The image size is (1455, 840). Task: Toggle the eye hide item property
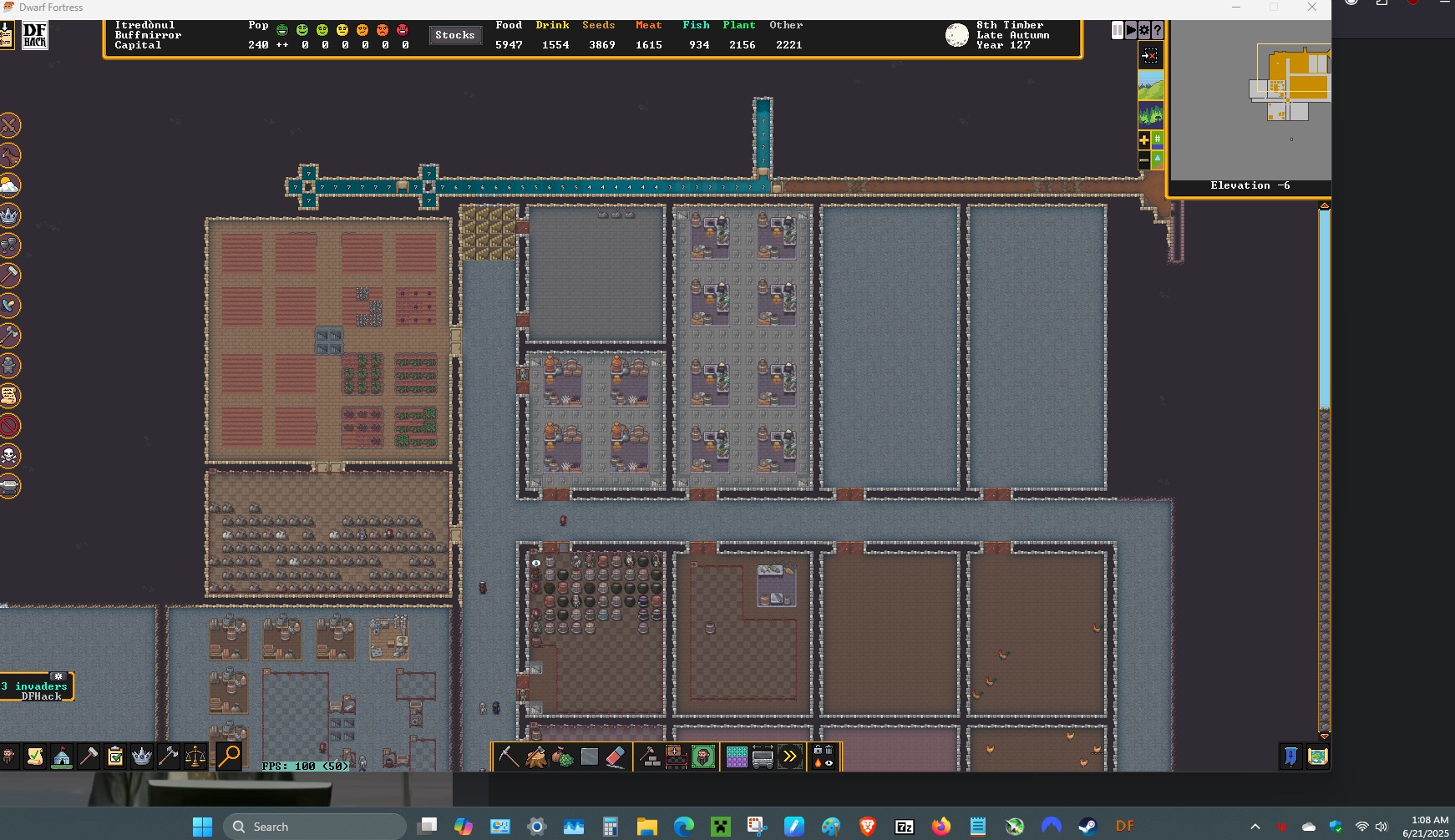[x=829, y=762]
